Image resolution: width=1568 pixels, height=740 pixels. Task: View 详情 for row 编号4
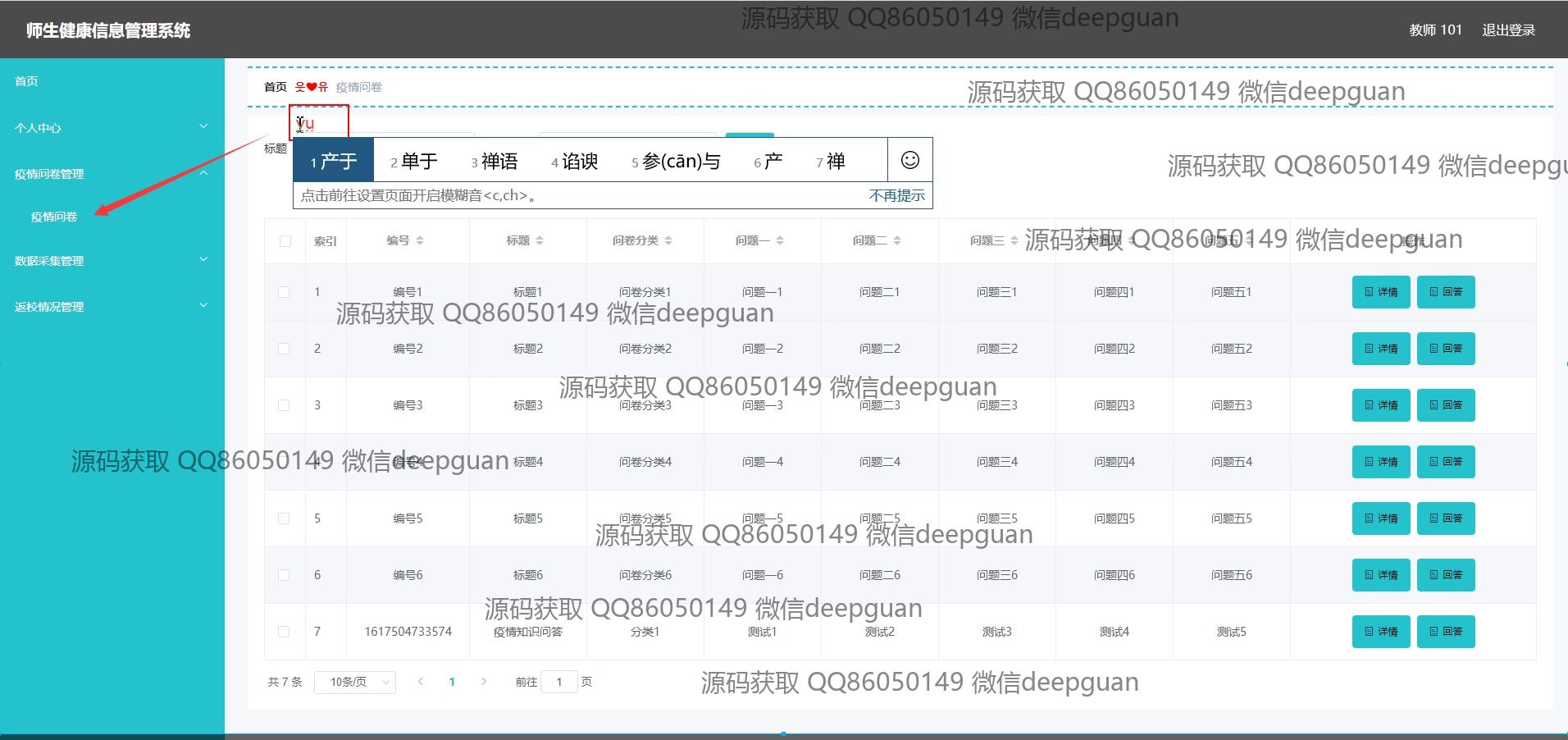(1381, 462)
